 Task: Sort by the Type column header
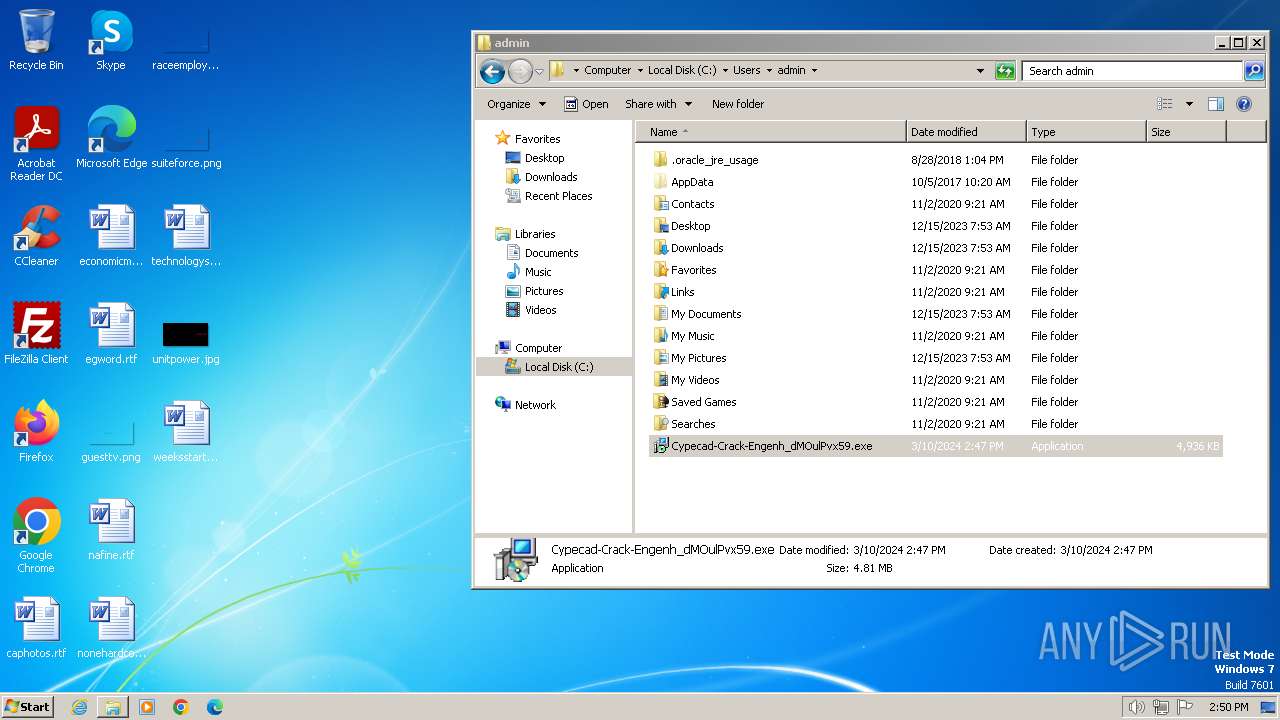1086,132
